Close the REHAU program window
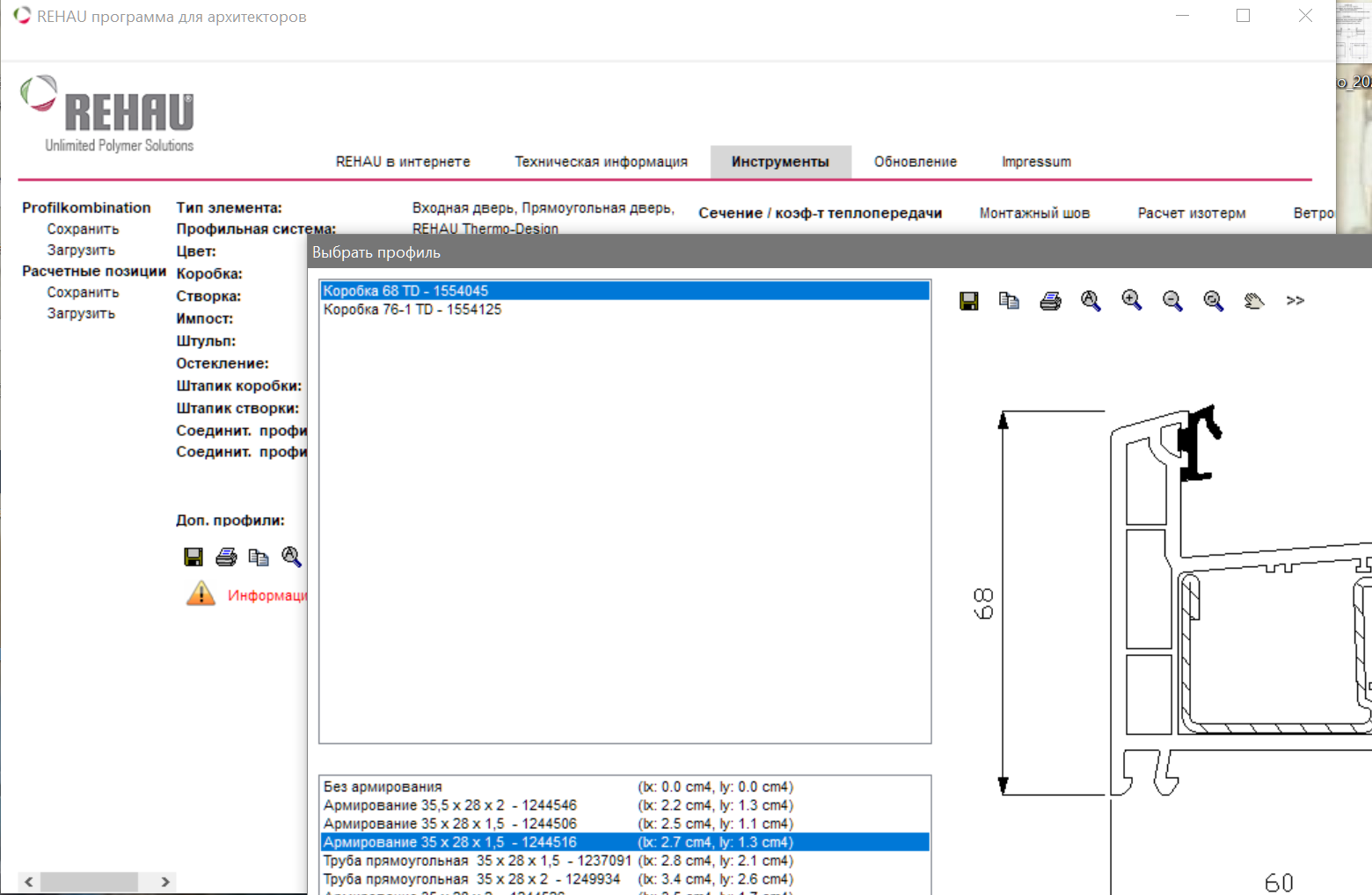 pyautogui.click(x=1305, y=16)
